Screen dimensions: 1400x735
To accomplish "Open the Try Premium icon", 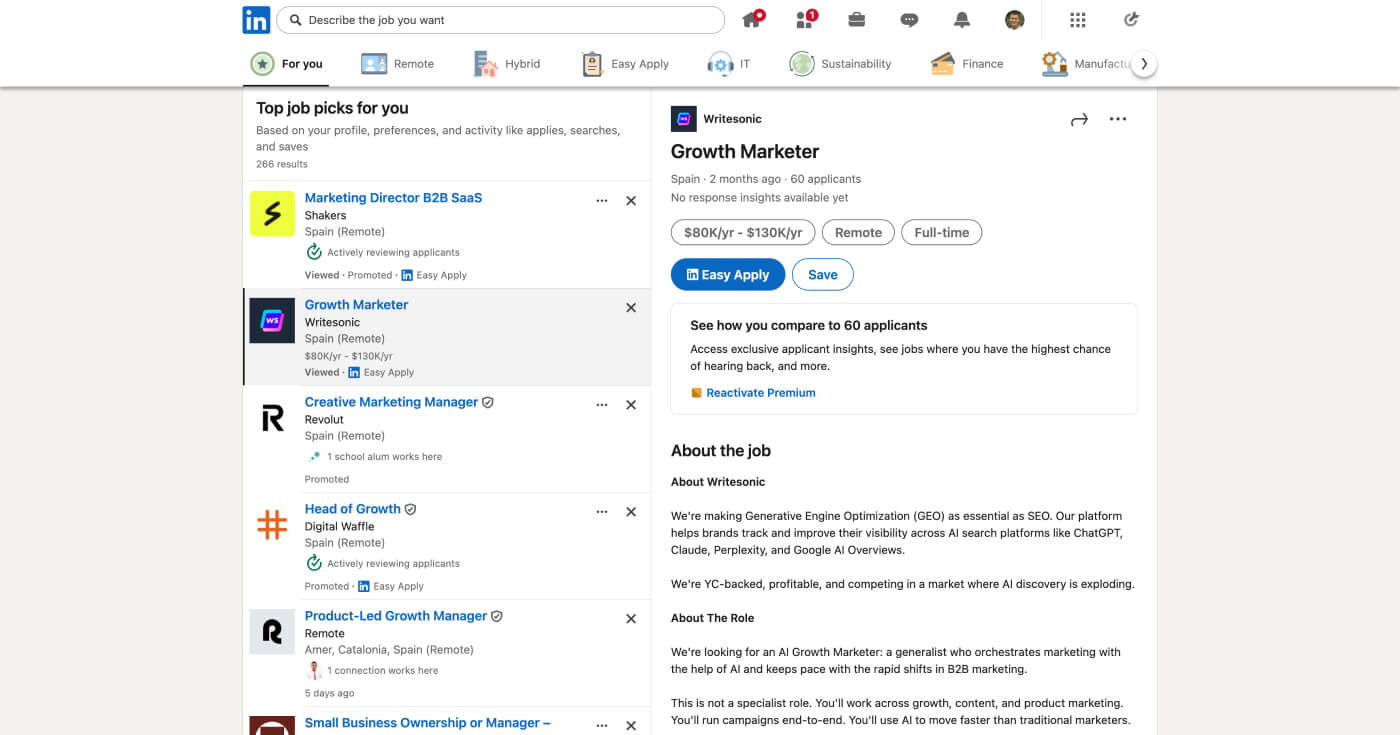I will point(1130,19).
